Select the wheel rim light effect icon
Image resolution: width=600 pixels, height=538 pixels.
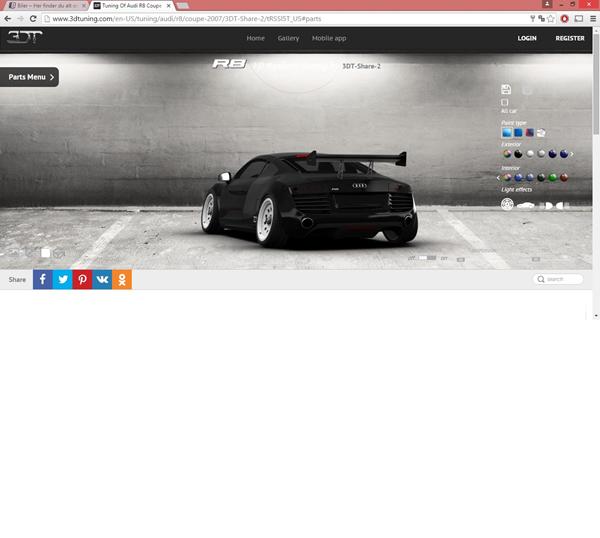(x=507, y=204)
